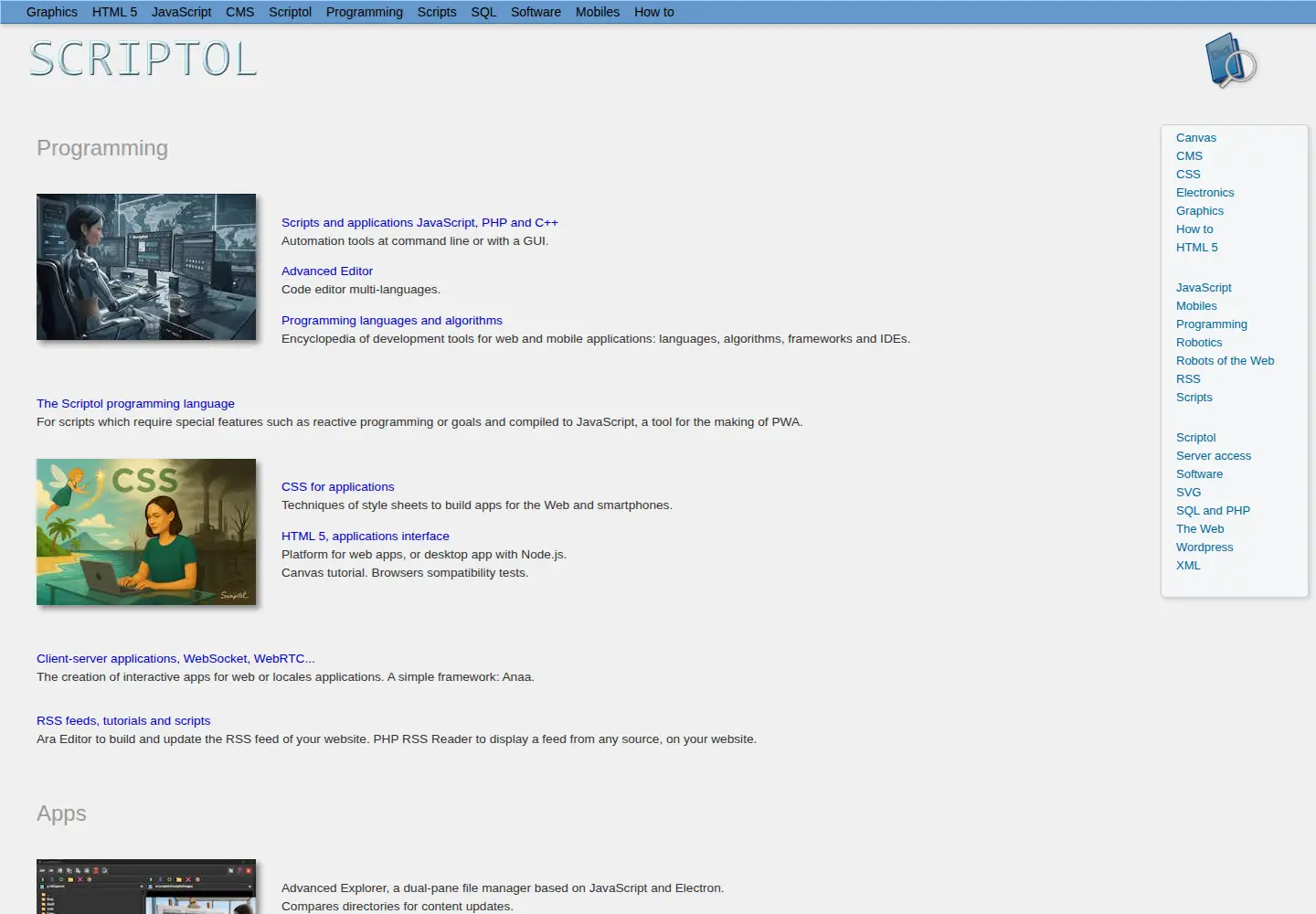Click the robot programmer thumbnail image
The width and height of the screenshot is (1316, 914).
tap(146, 267)
